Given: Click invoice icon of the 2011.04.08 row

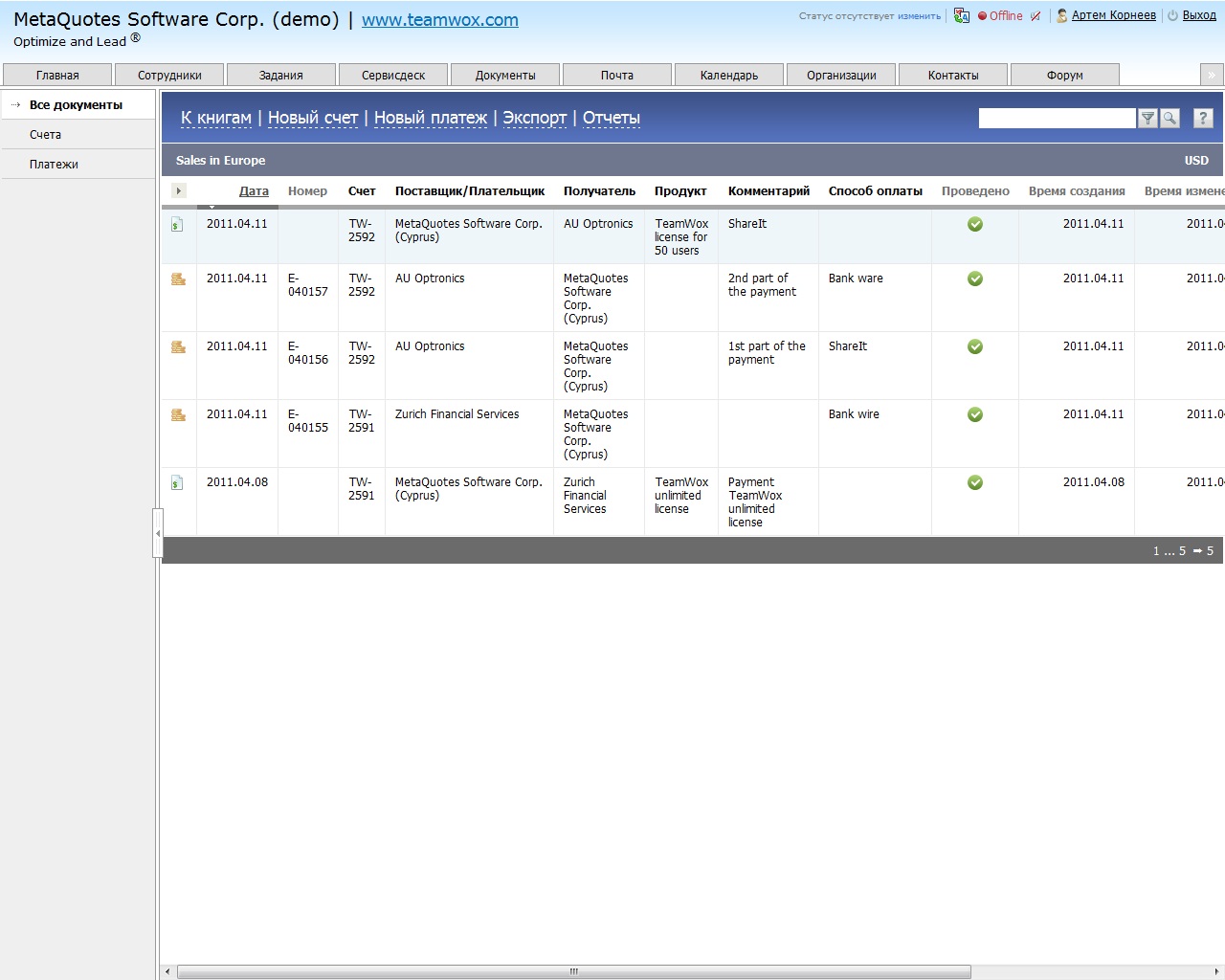Looking at the screenshot, I should (177, 483).
